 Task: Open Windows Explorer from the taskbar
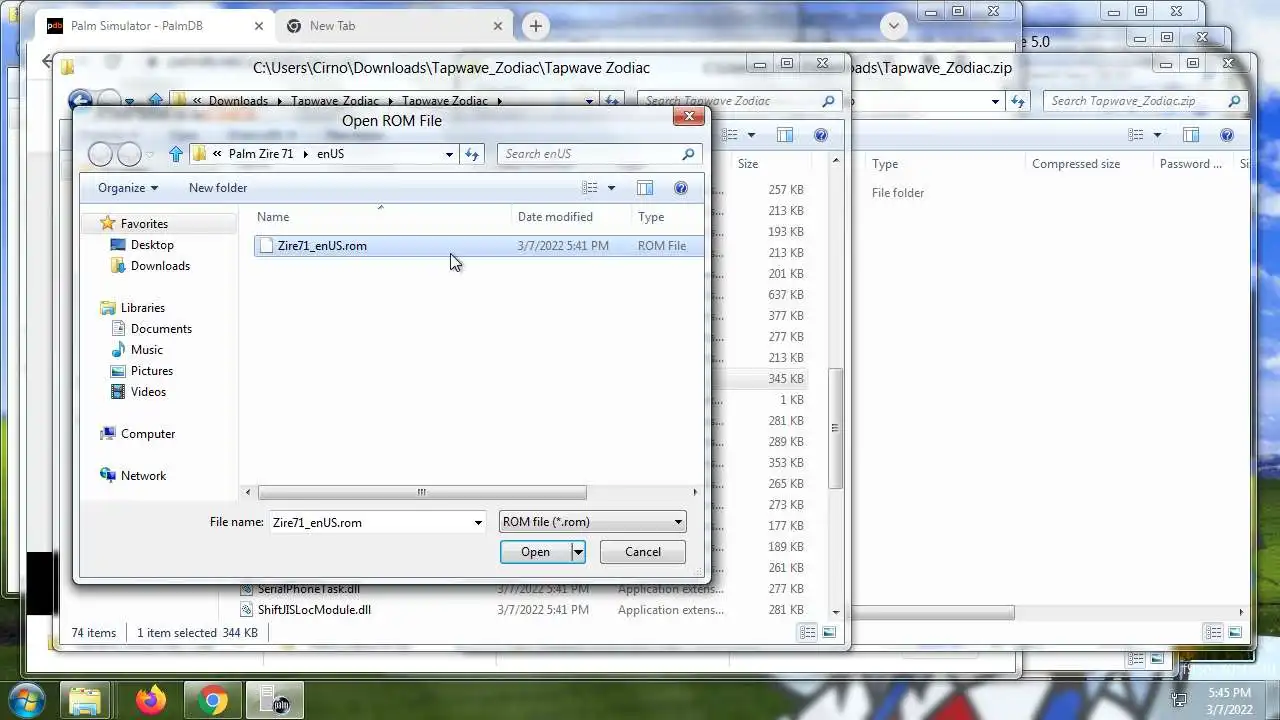click(x=86, y=700)
